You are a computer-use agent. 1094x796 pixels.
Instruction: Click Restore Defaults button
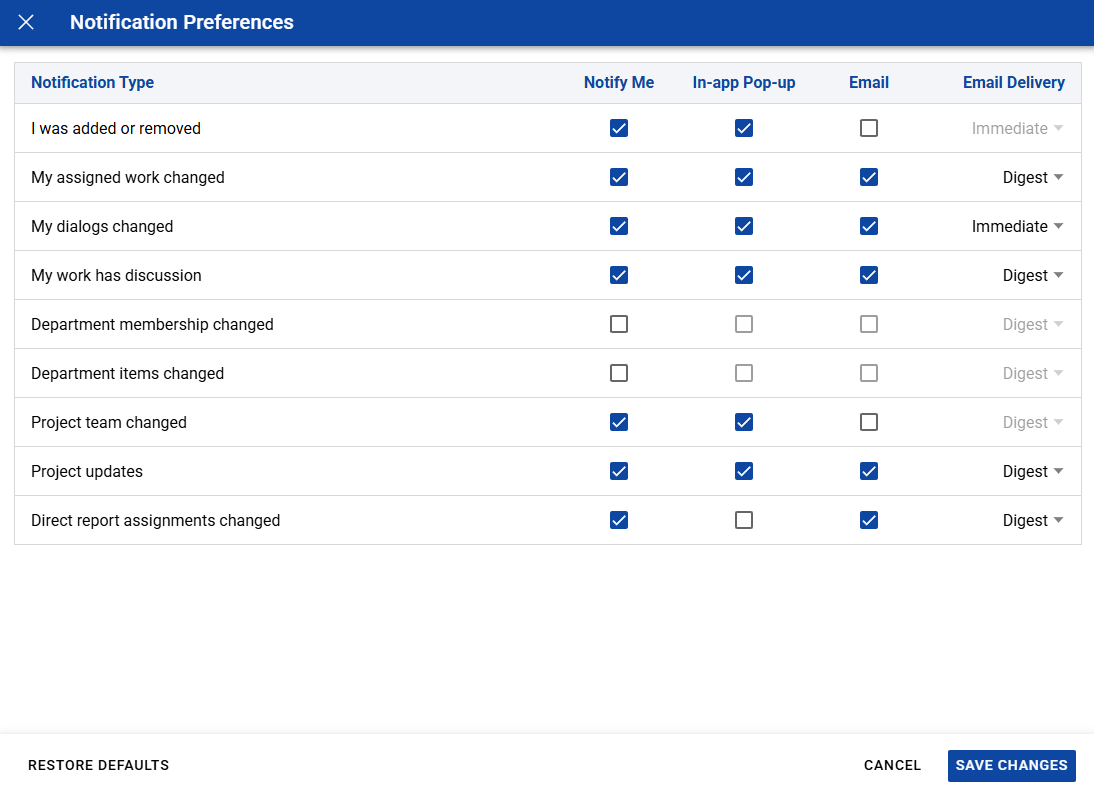98,765
